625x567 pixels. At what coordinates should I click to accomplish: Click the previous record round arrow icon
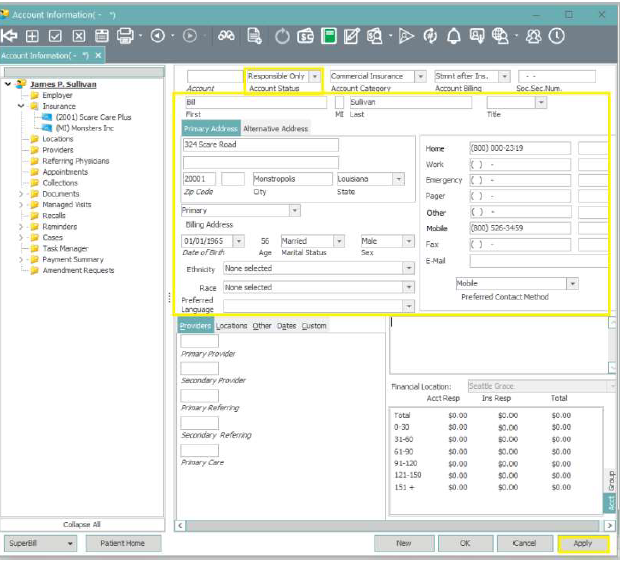(158, 36)
